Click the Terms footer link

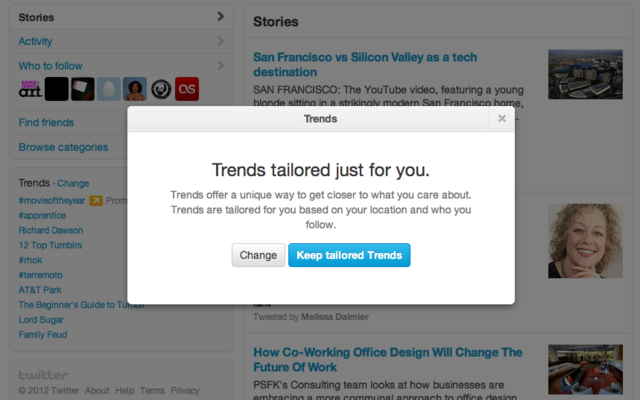[x=152, y=391]
